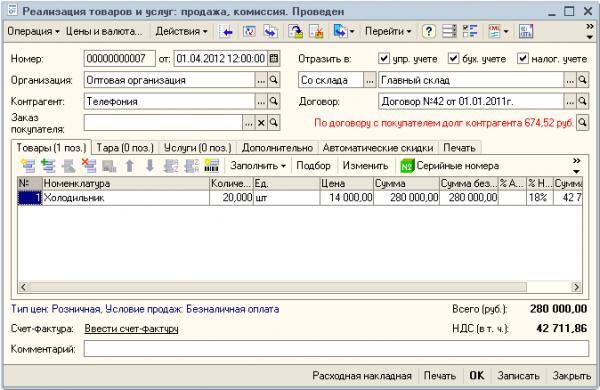Switch to the Автоматические скидки tab
This screenshot has height=390, width=600.
378,148
